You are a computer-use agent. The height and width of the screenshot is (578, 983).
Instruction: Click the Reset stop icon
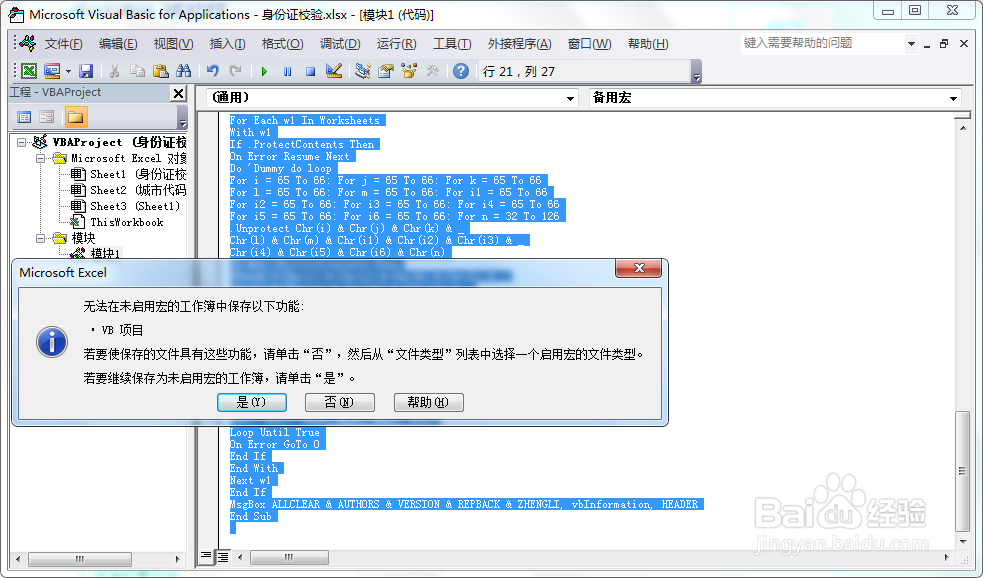[310, 71]
